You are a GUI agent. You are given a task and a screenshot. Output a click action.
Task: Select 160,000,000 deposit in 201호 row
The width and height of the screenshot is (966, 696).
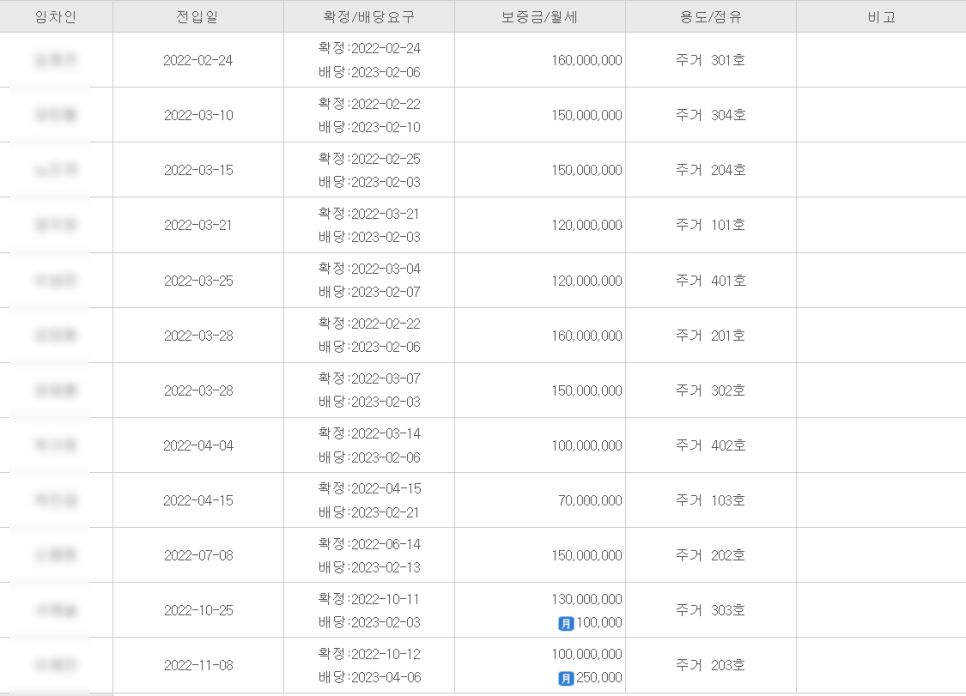586,336
